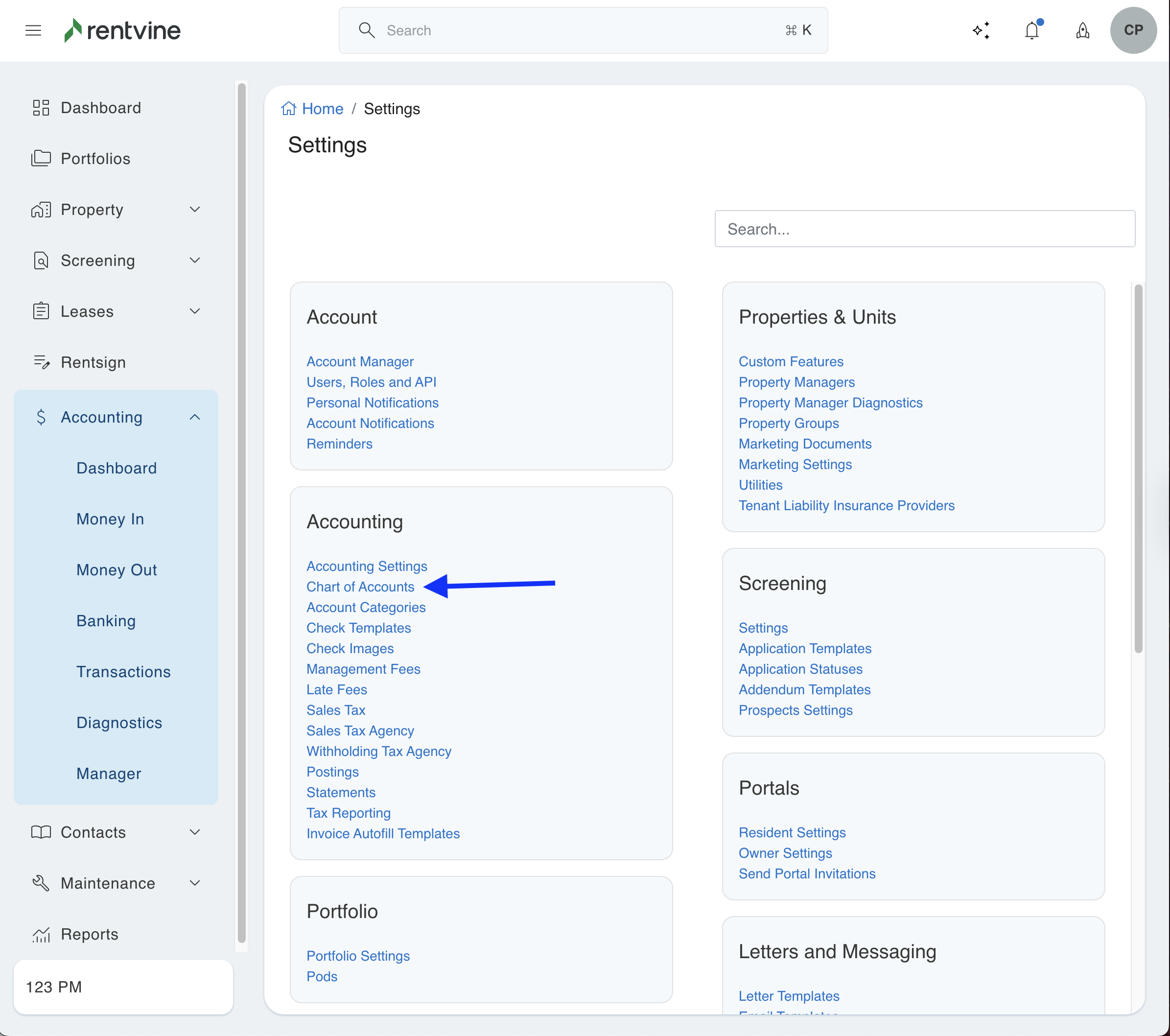The width and height of the screenshot is (1170, 1036).
Task: Click the rentvine logo
Action: pyautogui.click(x=122, y=30)
